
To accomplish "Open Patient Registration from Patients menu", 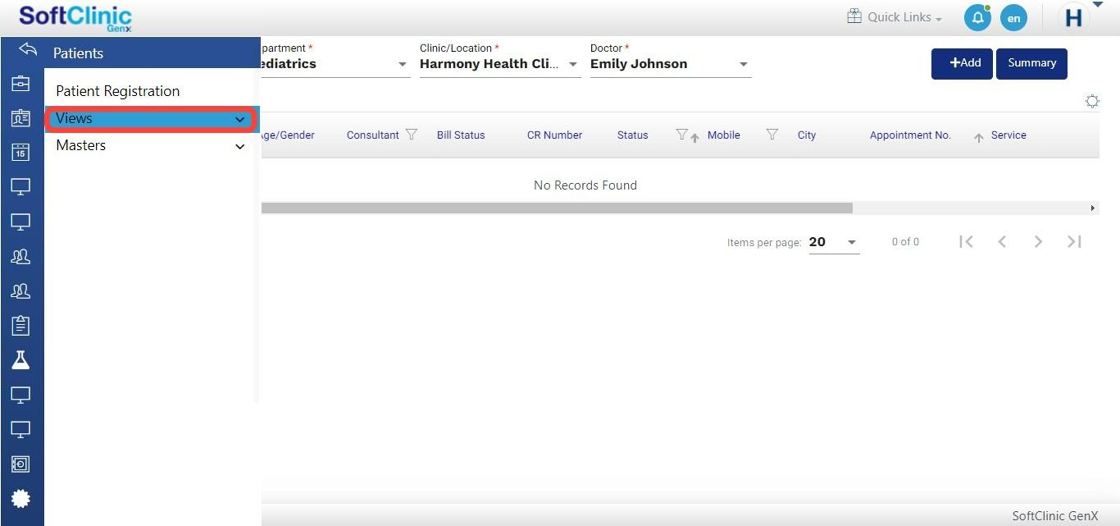I will click(118, 91).
